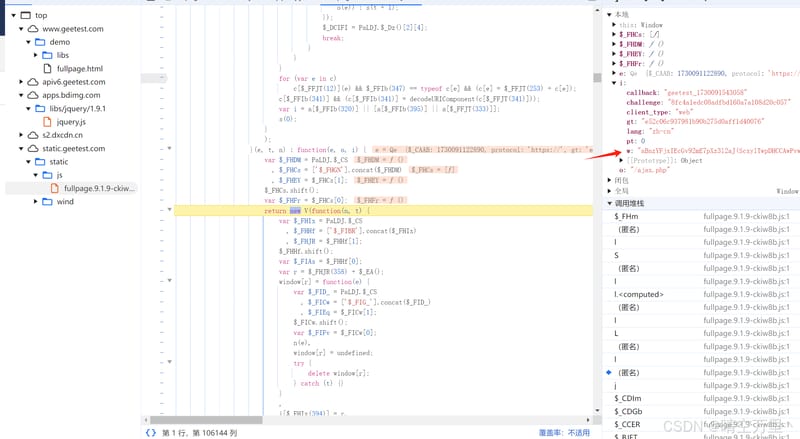Viewport: 800px width, 439px height.
Task: Open file link in the L stack row
Action: tap(746, 333)
